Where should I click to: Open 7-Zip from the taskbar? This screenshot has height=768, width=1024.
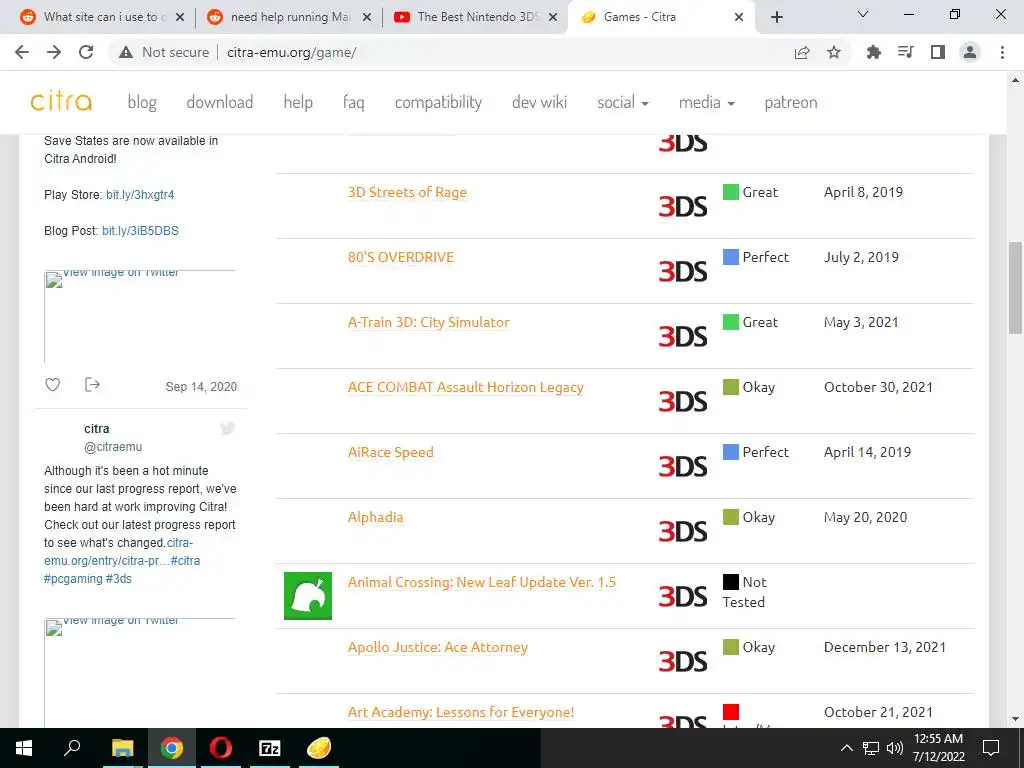[270, 748]
